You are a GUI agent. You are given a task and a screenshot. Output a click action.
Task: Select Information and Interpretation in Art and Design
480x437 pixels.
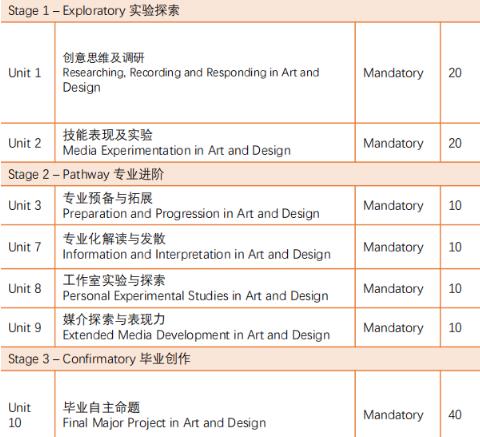click(197, 254)
